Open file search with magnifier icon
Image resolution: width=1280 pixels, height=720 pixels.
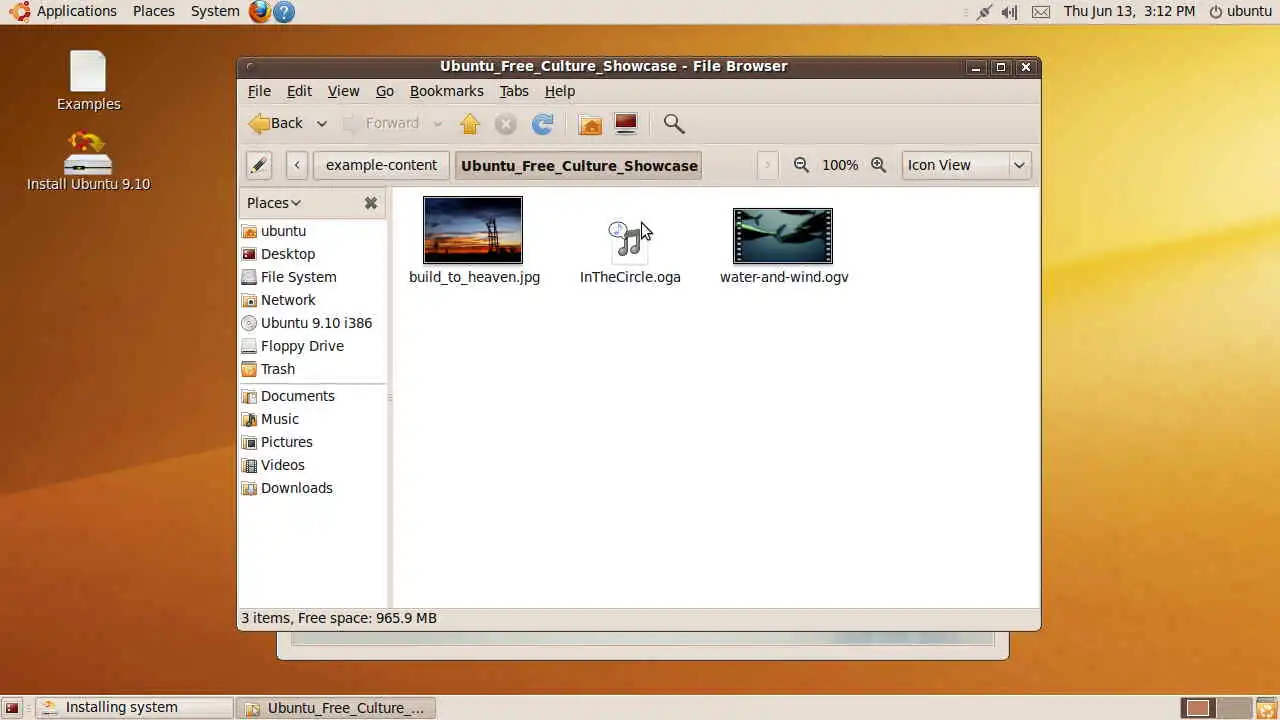coord(674,124)
